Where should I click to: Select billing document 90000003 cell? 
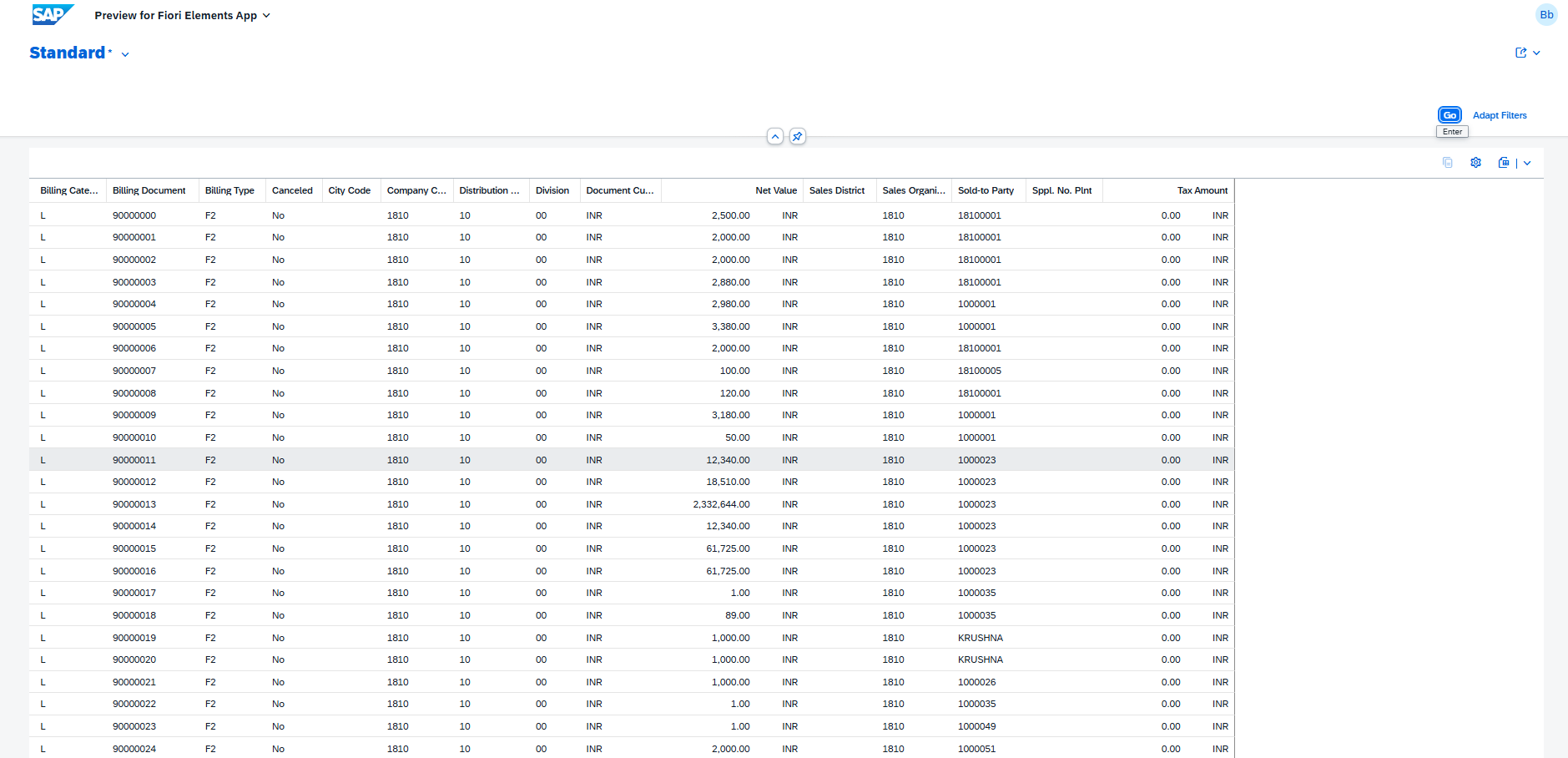point(134,282)
